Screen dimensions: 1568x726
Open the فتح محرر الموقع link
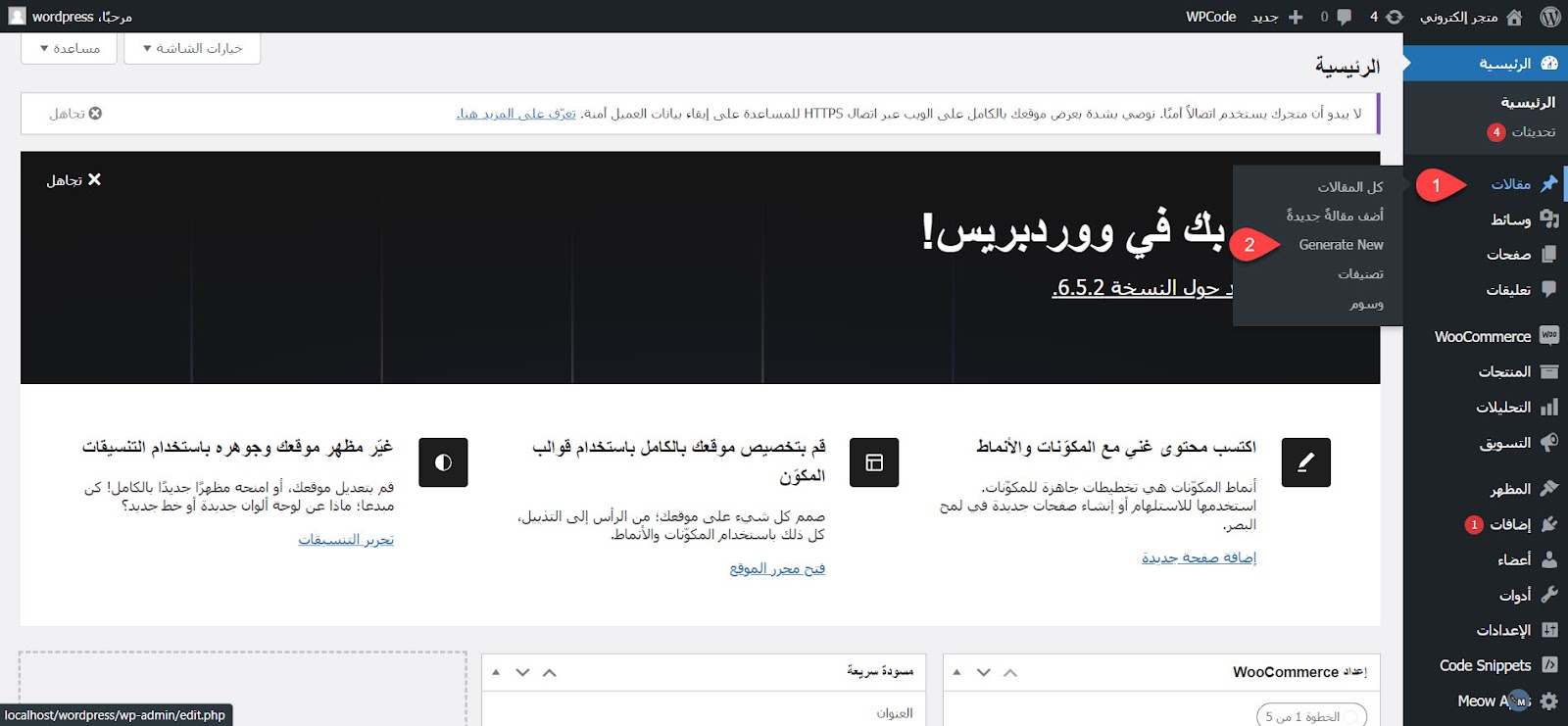click(x=777, y=568)
